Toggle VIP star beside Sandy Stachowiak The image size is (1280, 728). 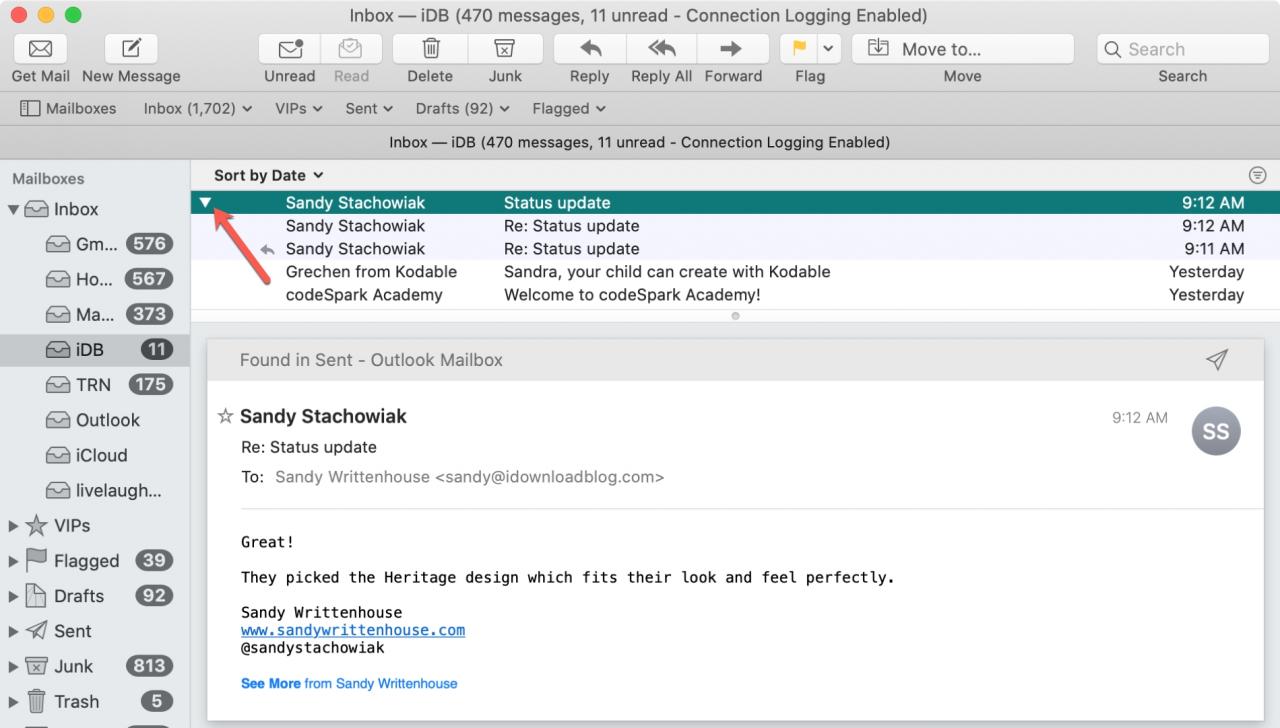226,416
